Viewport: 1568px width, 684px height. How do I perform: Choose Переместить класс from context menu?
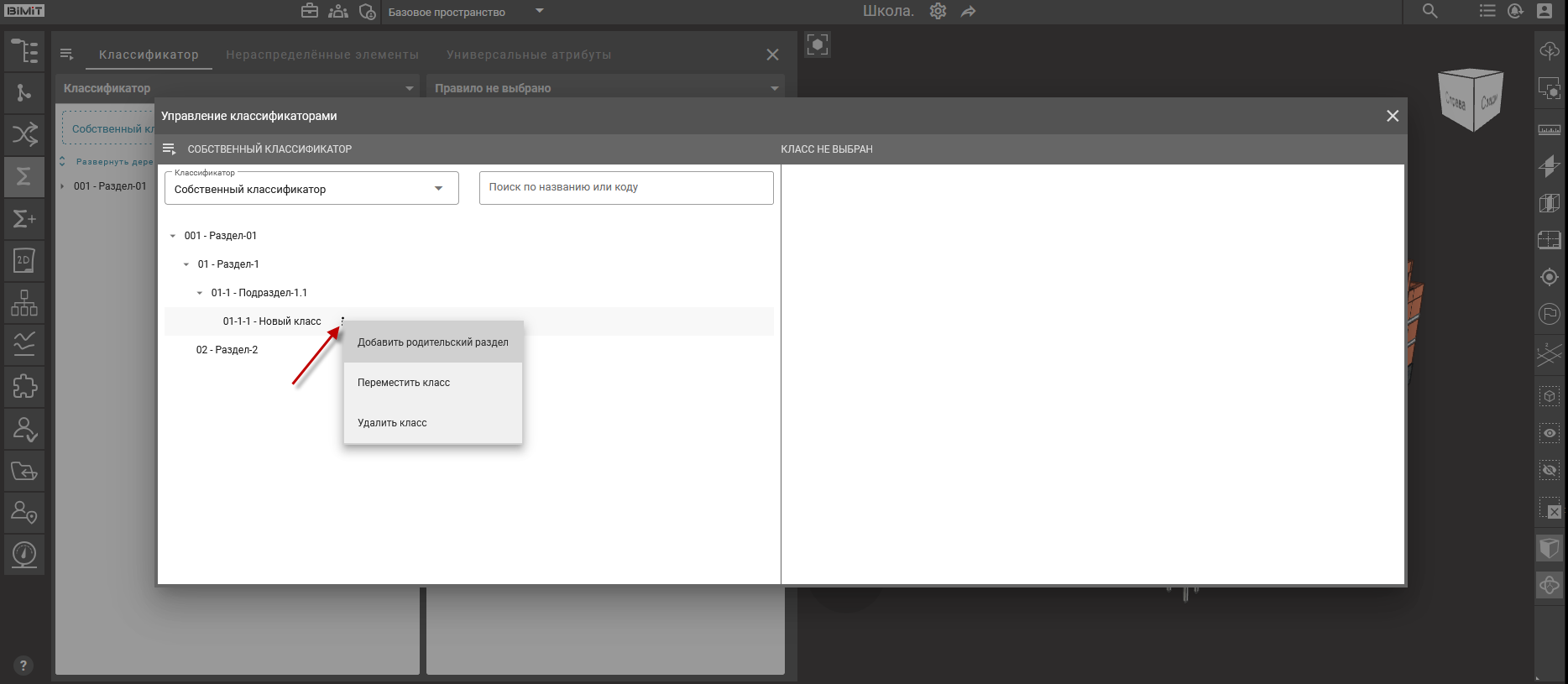click(x=404, y=383)
